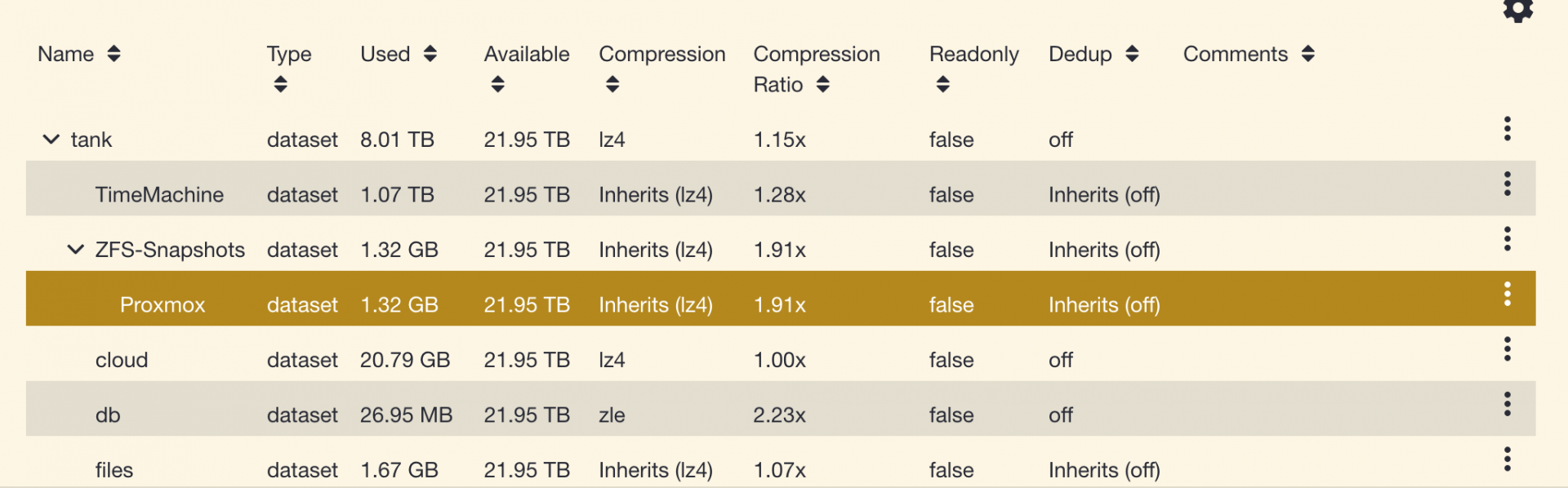This screenshot has width=1568, height=488.
Task: Open the three-dot menu for ZFS-Snapshots
Action: click(x=1507, y=239)
